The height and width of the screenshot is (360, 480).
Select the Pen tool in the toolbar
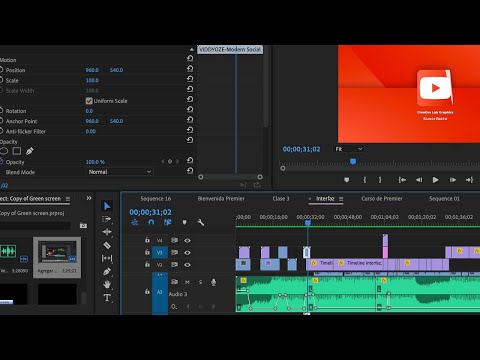click(107, 272)
